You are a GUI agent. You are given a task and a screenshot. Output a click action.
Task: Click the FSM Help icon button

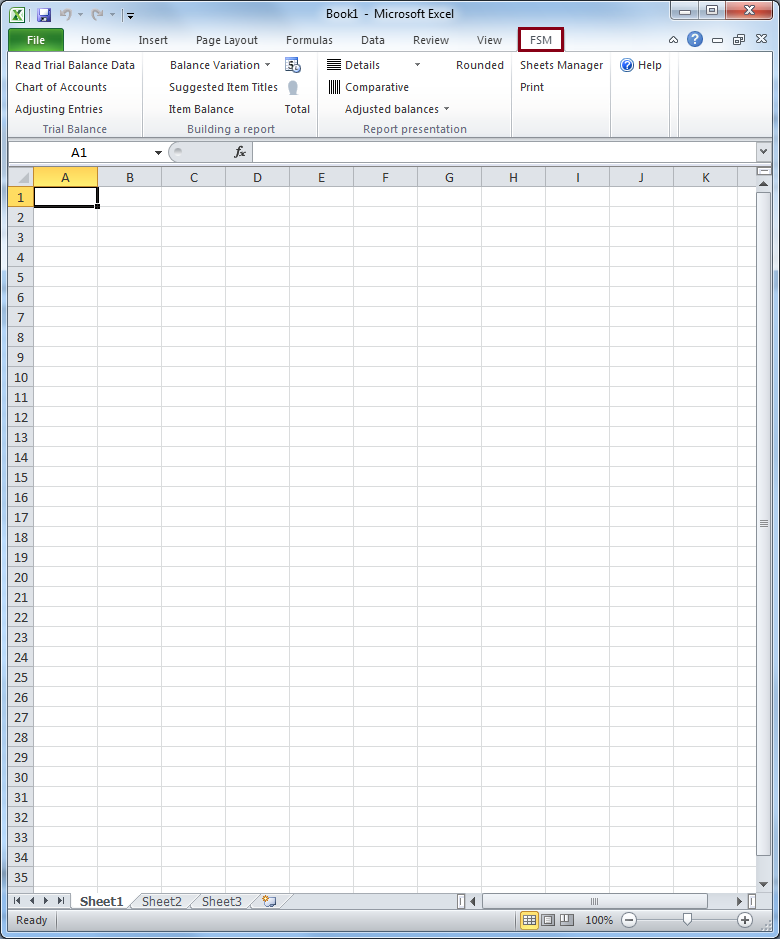[x=627, y=65]
